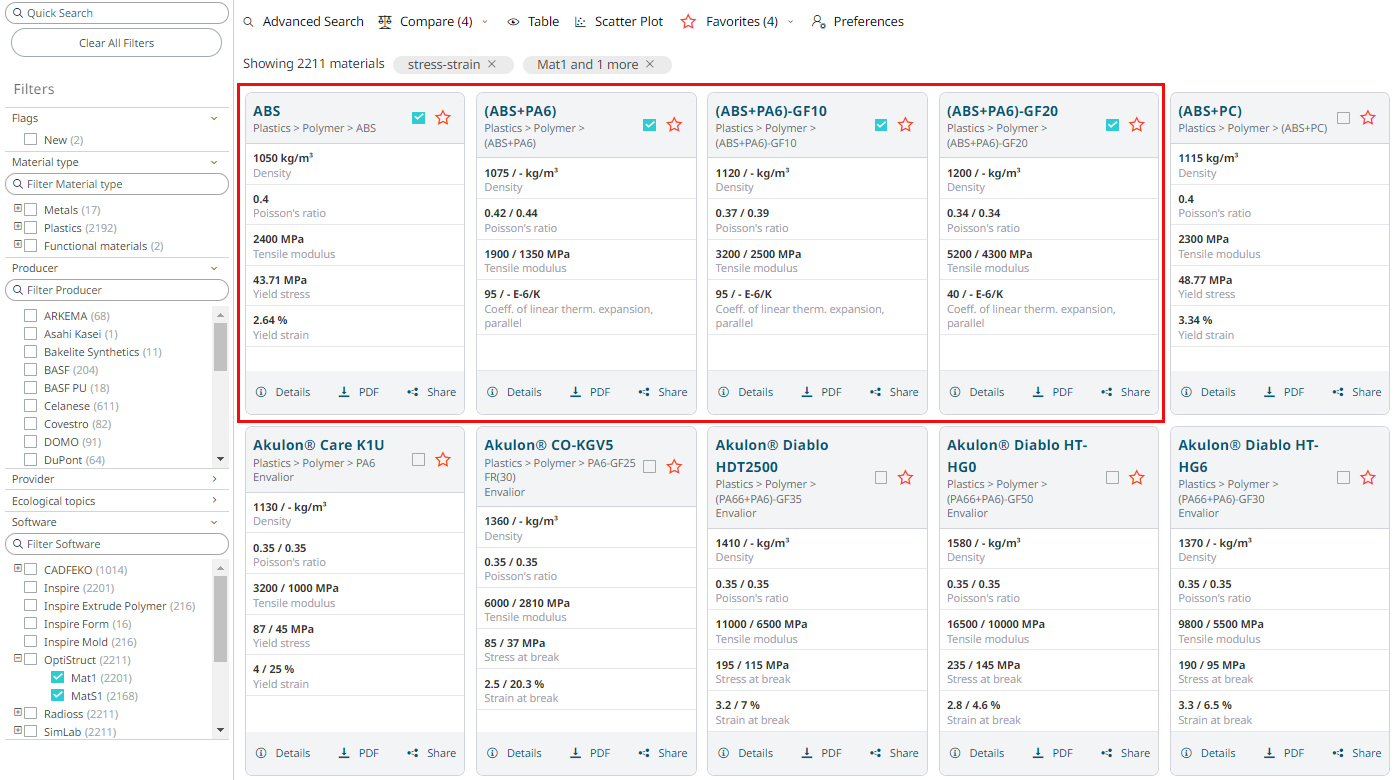Open the ABS material title
The height and width of the screenshot is (780, 1395).
[267, 111]
